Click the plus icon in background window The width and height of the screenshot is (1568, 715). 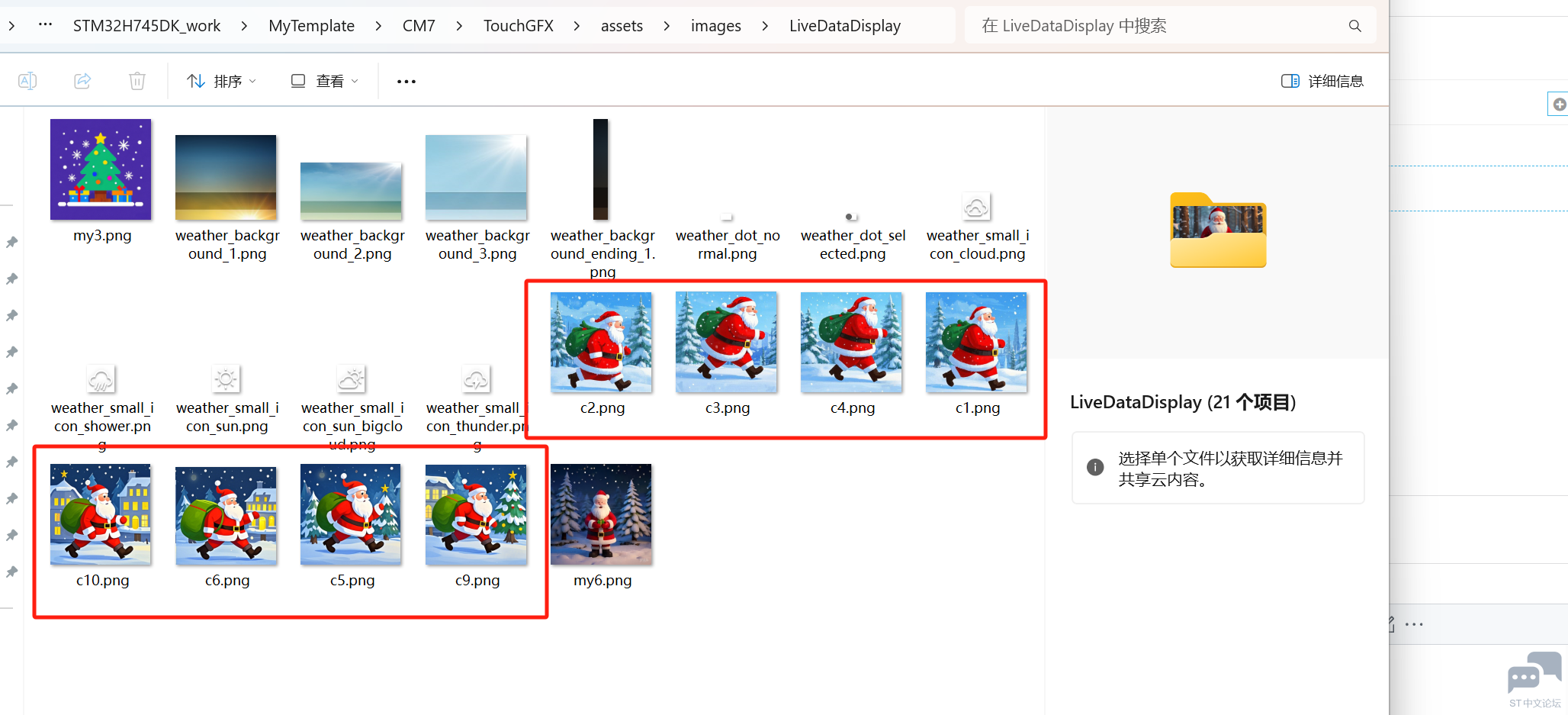[1560, 105]
